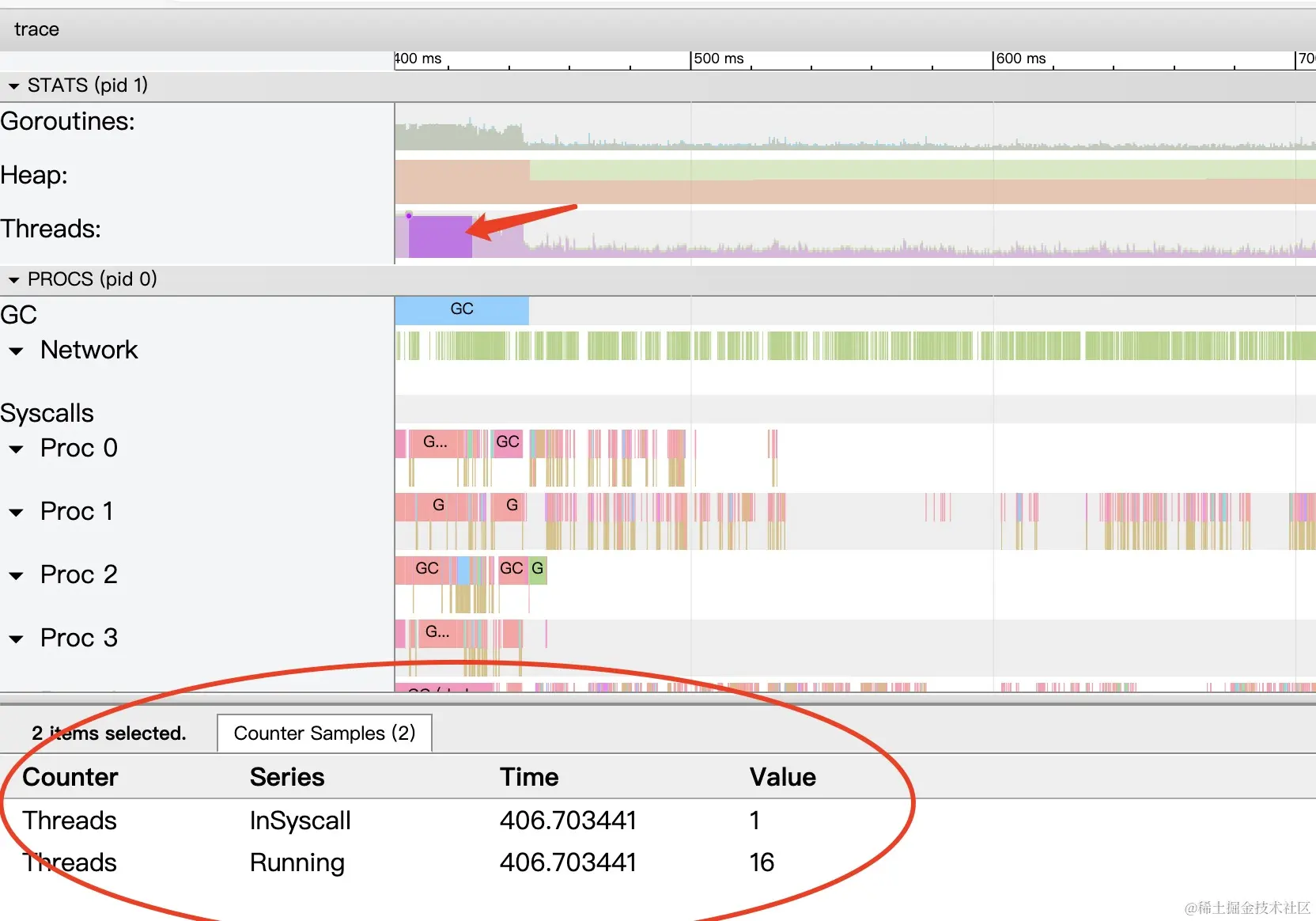This screenshot has width=1316, height=921.
Task: Click the Threads: track label
Action: coord(51,229)
